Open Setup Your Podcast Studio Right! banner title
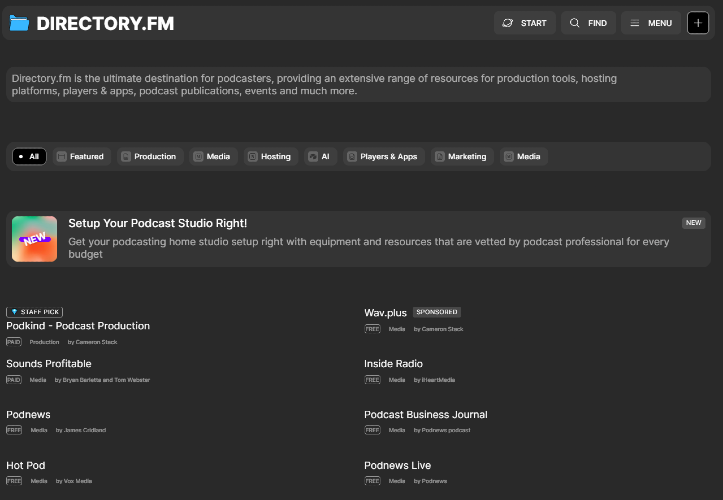 [x=158, y=223]
